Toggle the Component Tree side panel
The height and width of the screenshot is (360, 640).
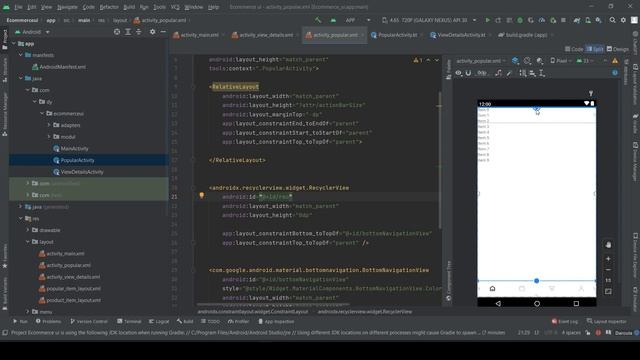449,282
